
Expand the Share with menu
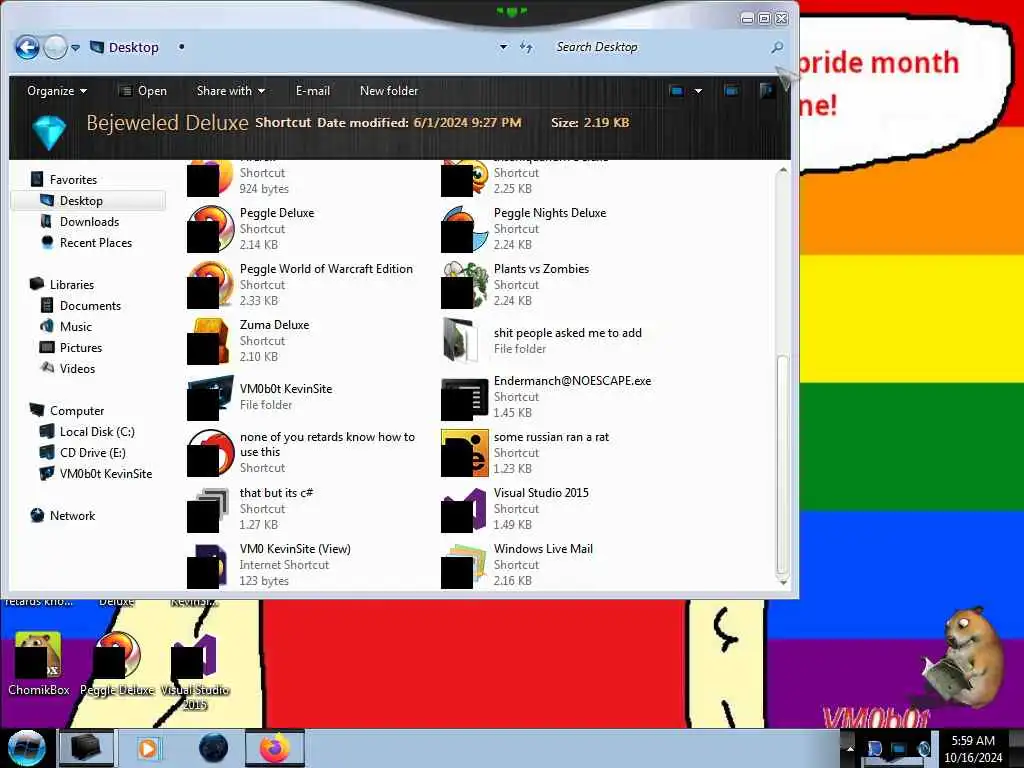coord(231,91)
